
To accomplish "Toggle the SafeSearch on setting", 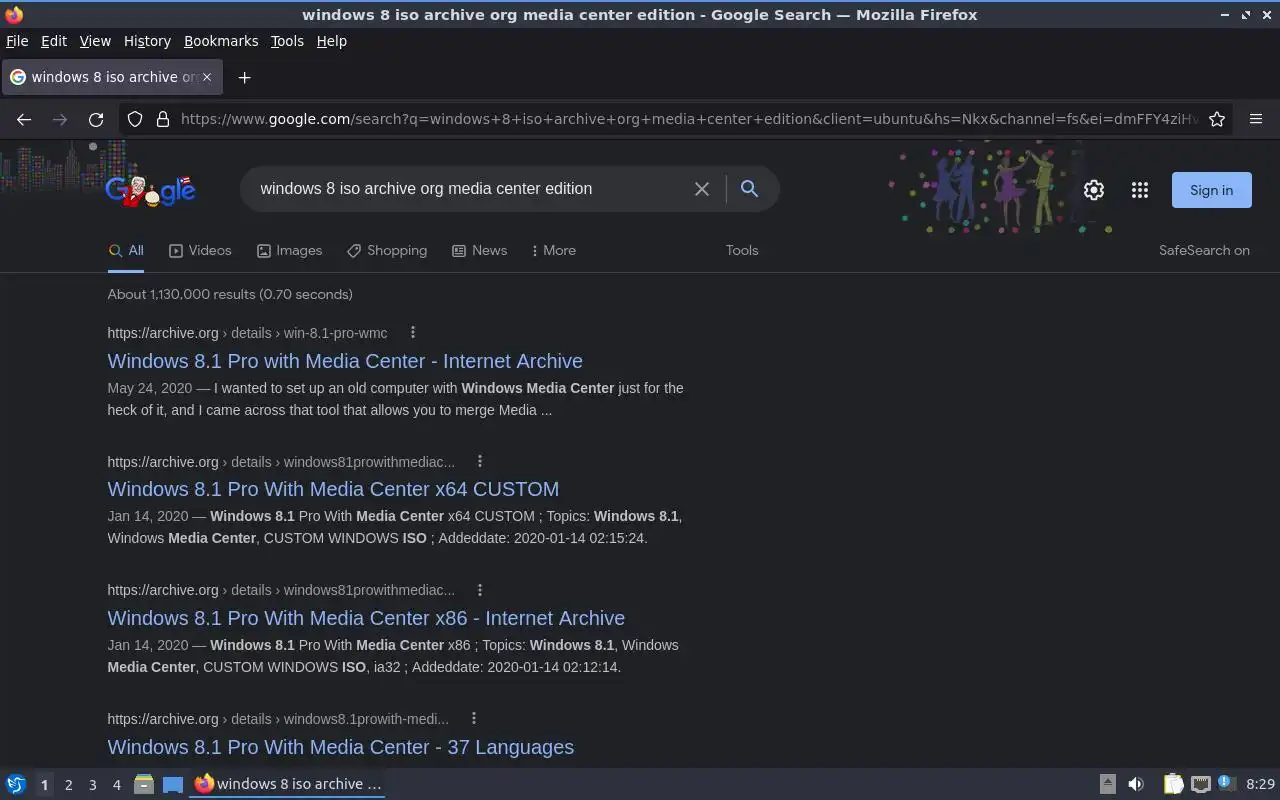I will [x=1204, y=251].
